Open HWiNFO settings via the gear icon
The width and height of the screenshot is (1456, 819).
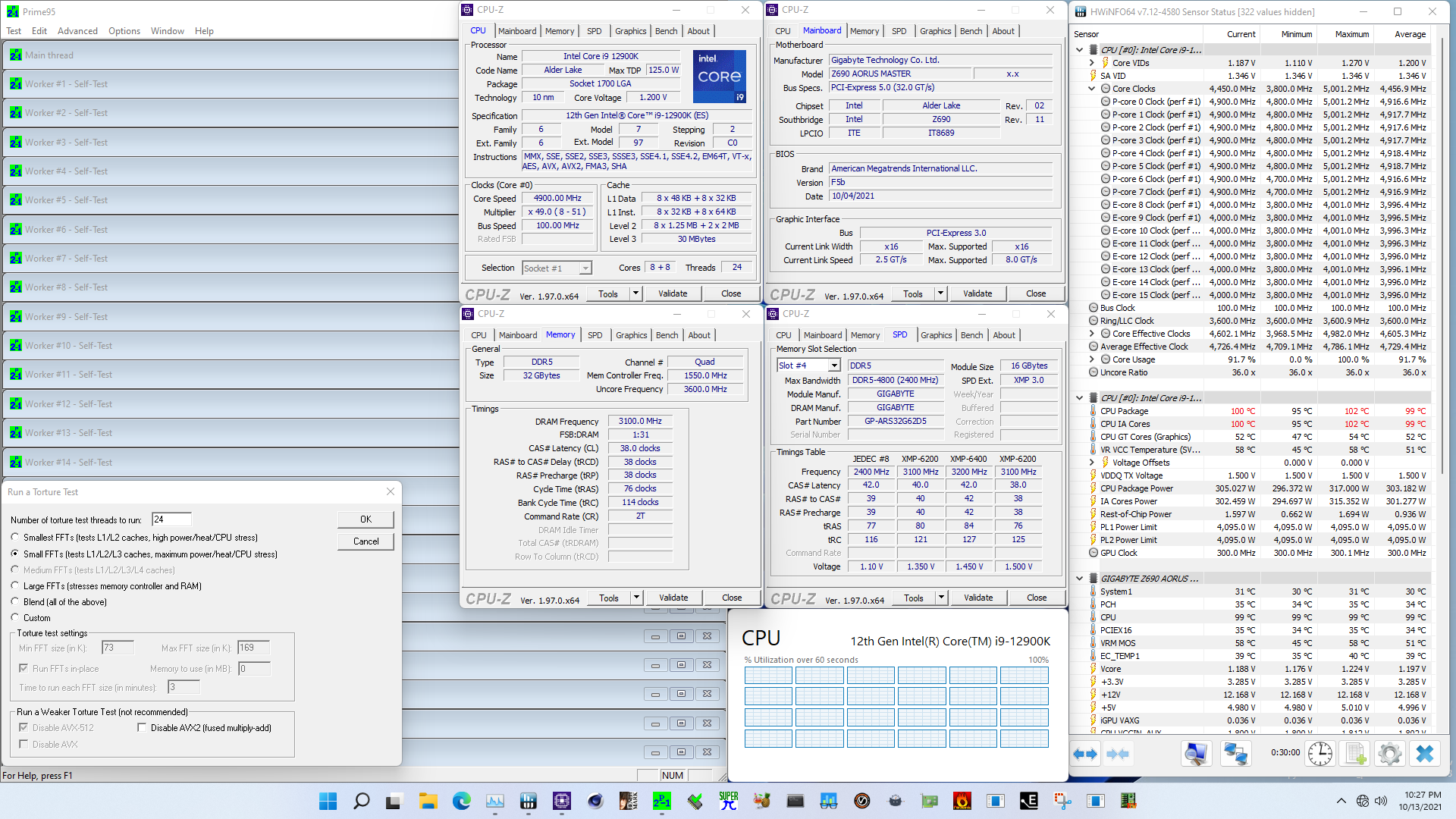(1389, 754)
